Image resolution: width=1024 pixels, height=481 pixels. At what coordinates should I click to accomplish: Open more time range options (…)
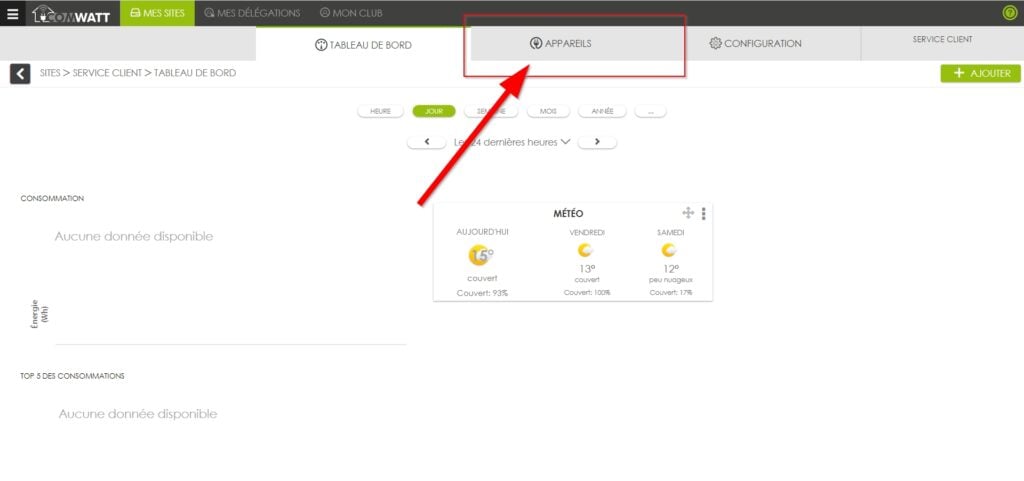pos(650,111)
